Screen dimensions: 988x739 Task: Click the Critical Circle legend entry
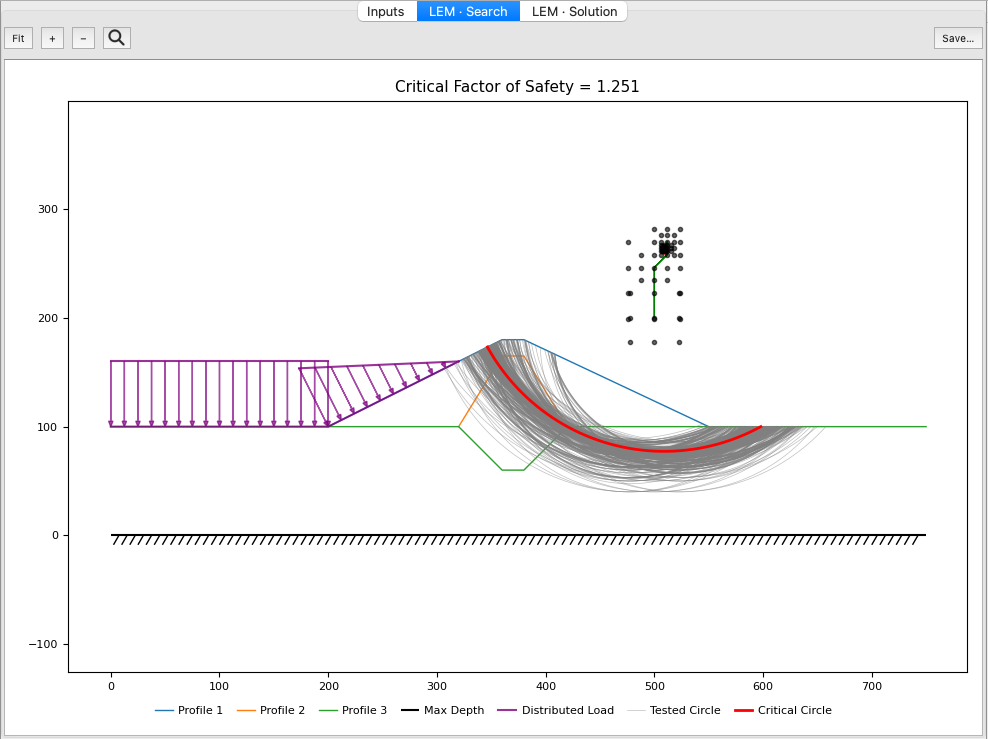pyautogui.click(x=783, y=710)
